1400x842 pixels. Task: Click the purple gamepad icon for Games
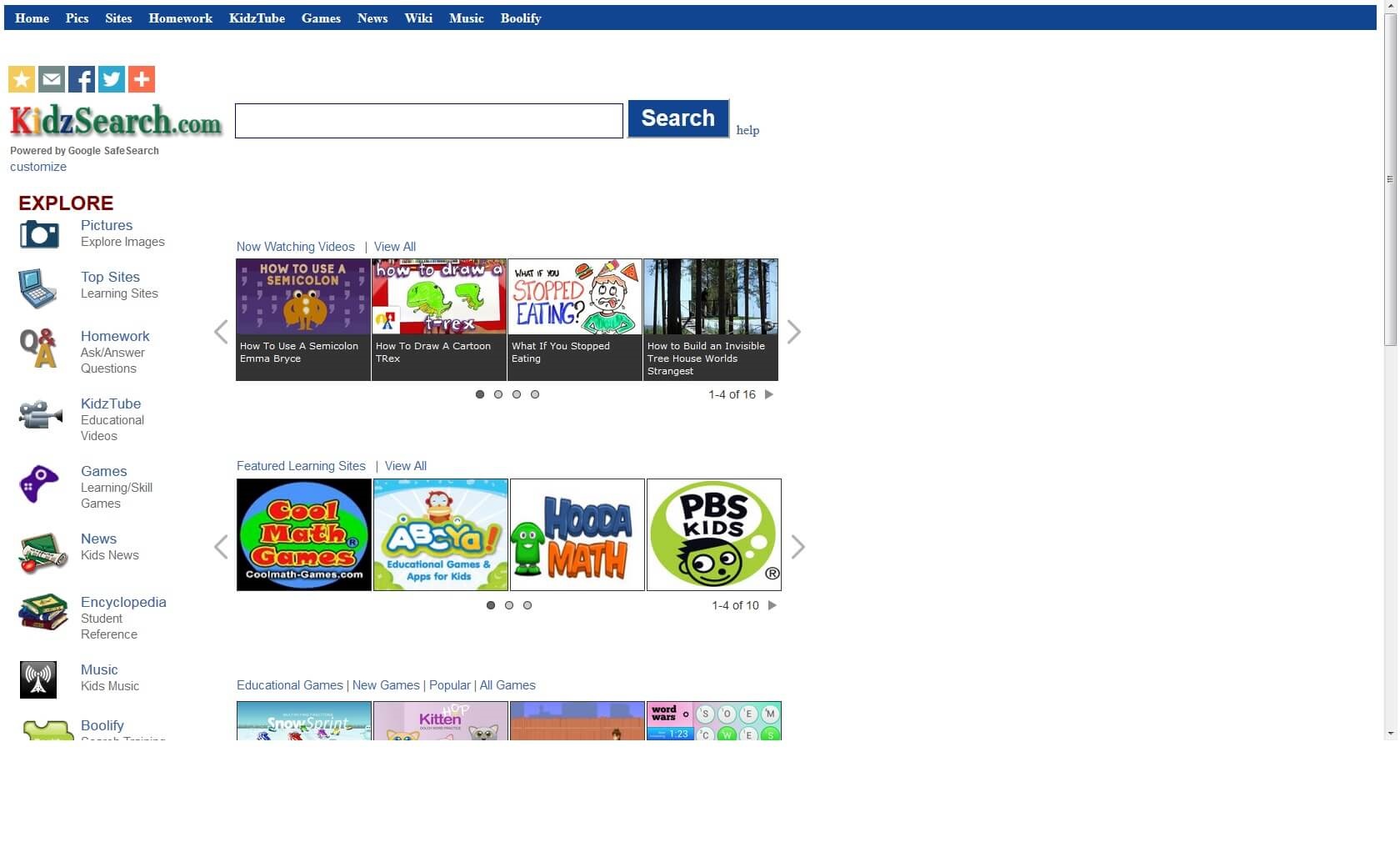[39, 484]
